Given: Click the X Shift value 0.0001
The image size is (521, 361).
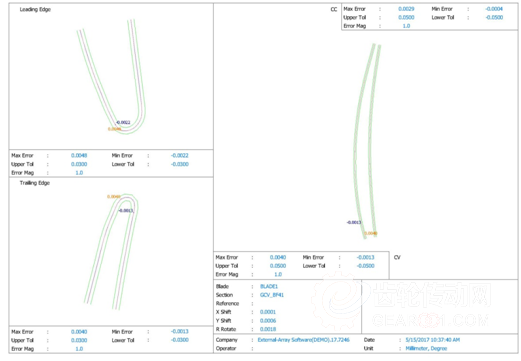Looking at the screenshot, I should click(x=268, y=312).
